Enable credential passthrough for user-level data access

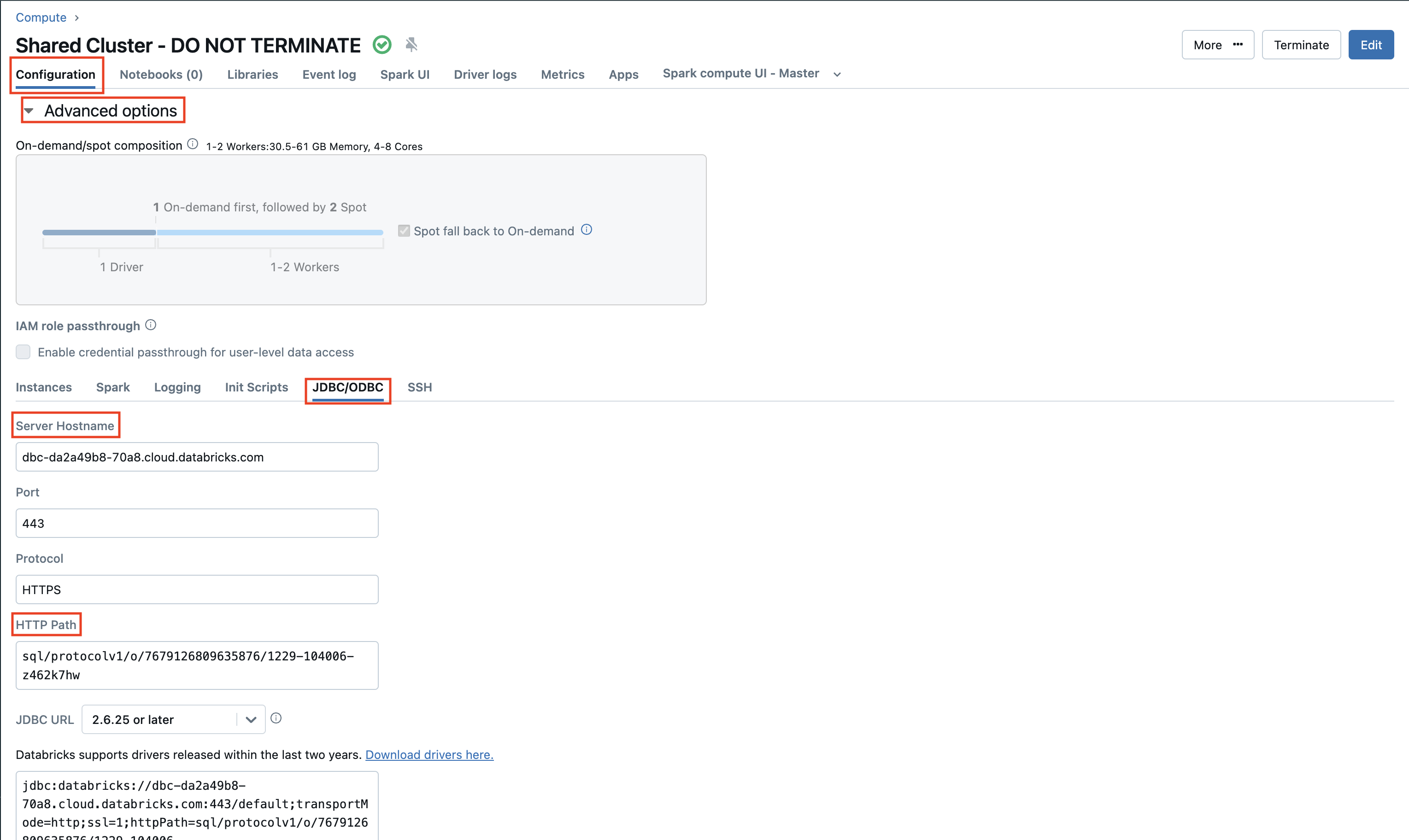(x=23, y=351)
